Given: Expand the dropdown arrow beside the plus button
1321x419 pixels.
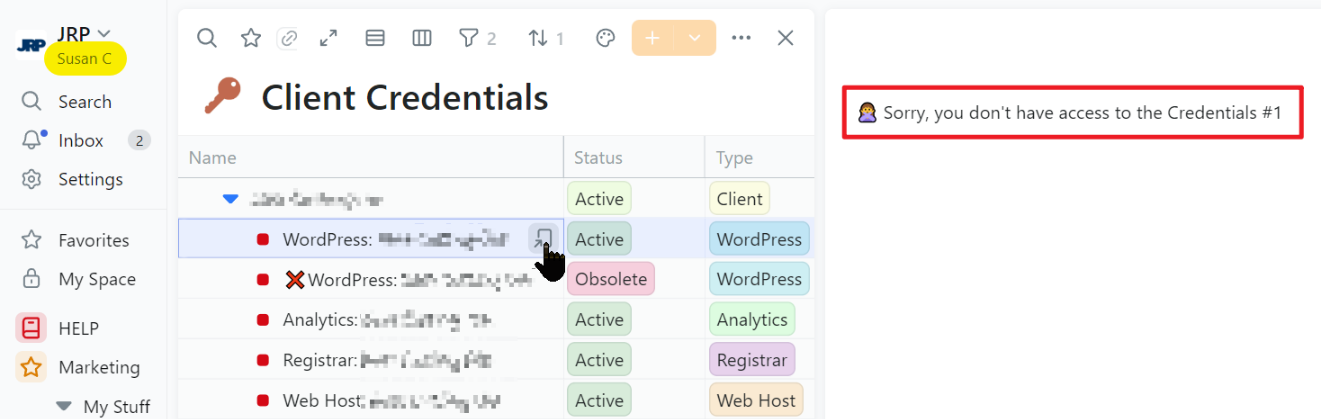Looking at the screenshot, I should [694, 38].
